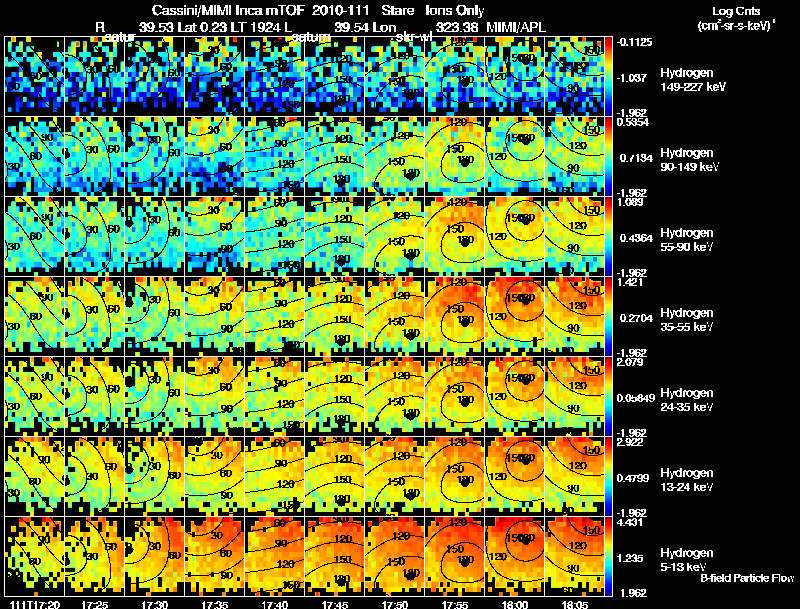The height and width of the screenshot is (609, 800).
Task: Click the Hydrogen 55-90 keV row label
Action: tap(687, 240)
